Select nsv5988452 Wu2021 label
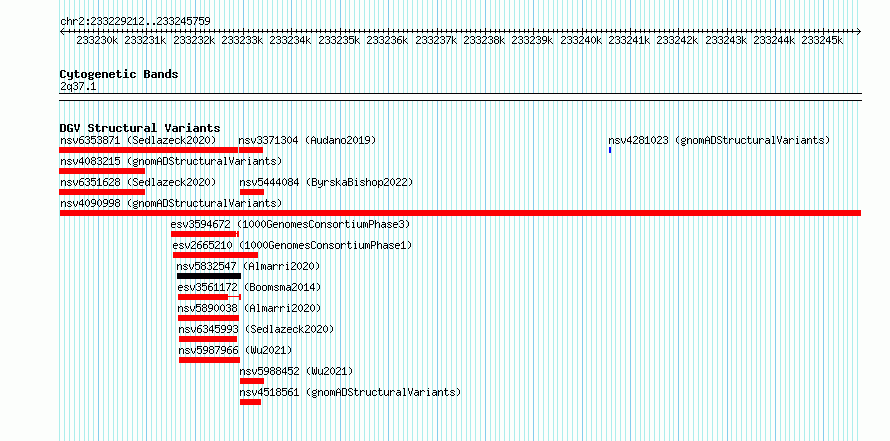 (296, 371)
